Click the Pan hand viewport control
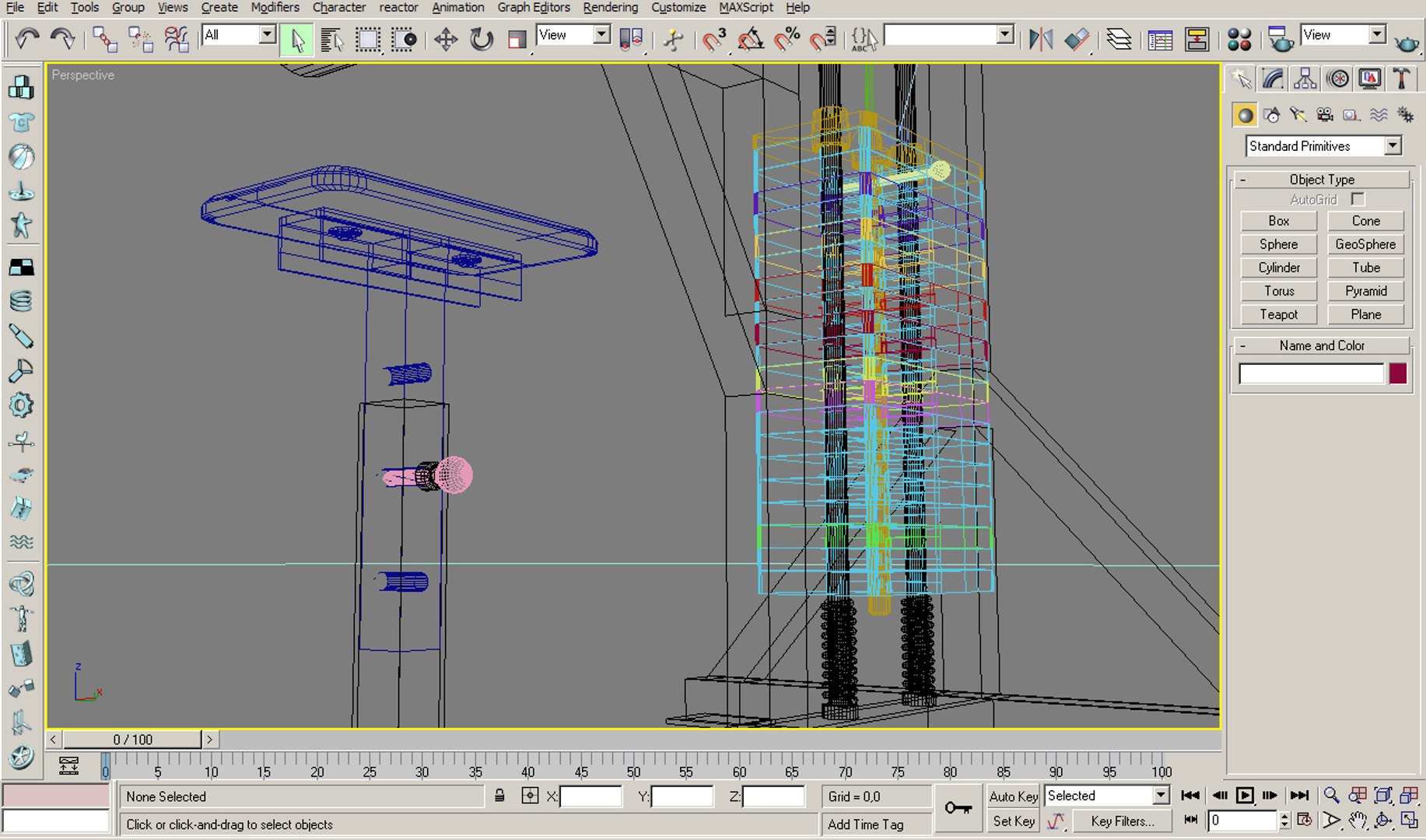Screen dimensions: 1426x840 pos(1358,821)
